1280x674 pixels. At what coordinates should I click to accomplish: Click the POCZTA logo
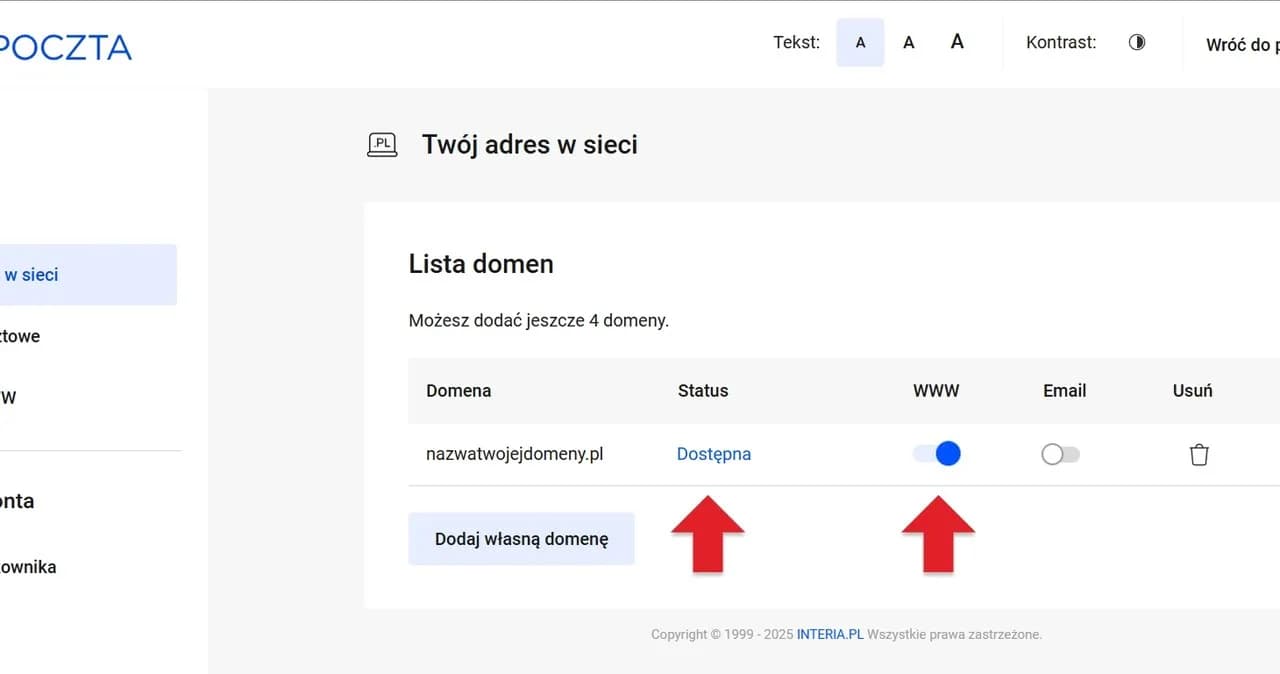coord(65,47)
